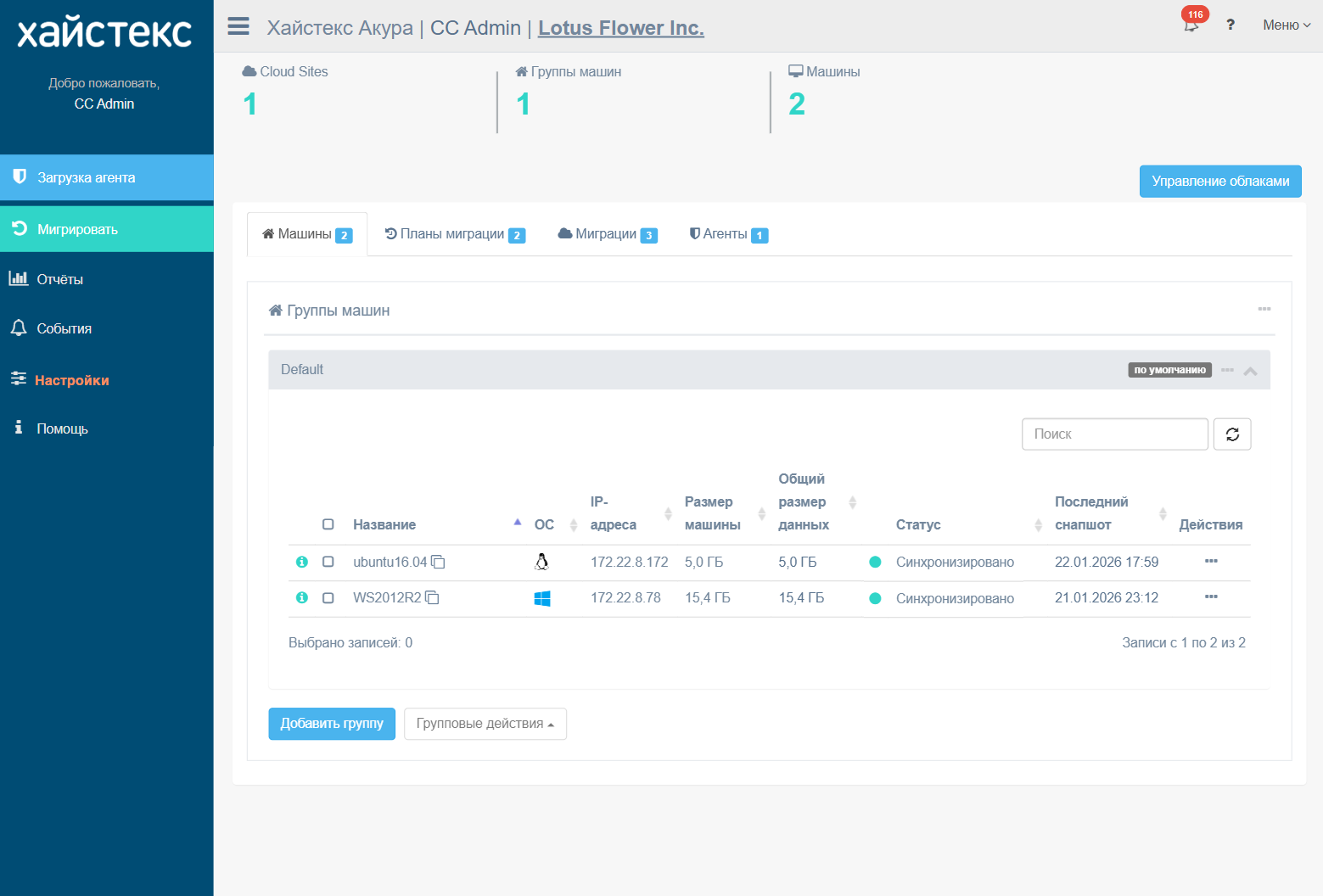The width and height of the screenshot is (1323, 896).
Task: Open actions dots for WS2012R2 row
Action: (x=1210, y=597)
